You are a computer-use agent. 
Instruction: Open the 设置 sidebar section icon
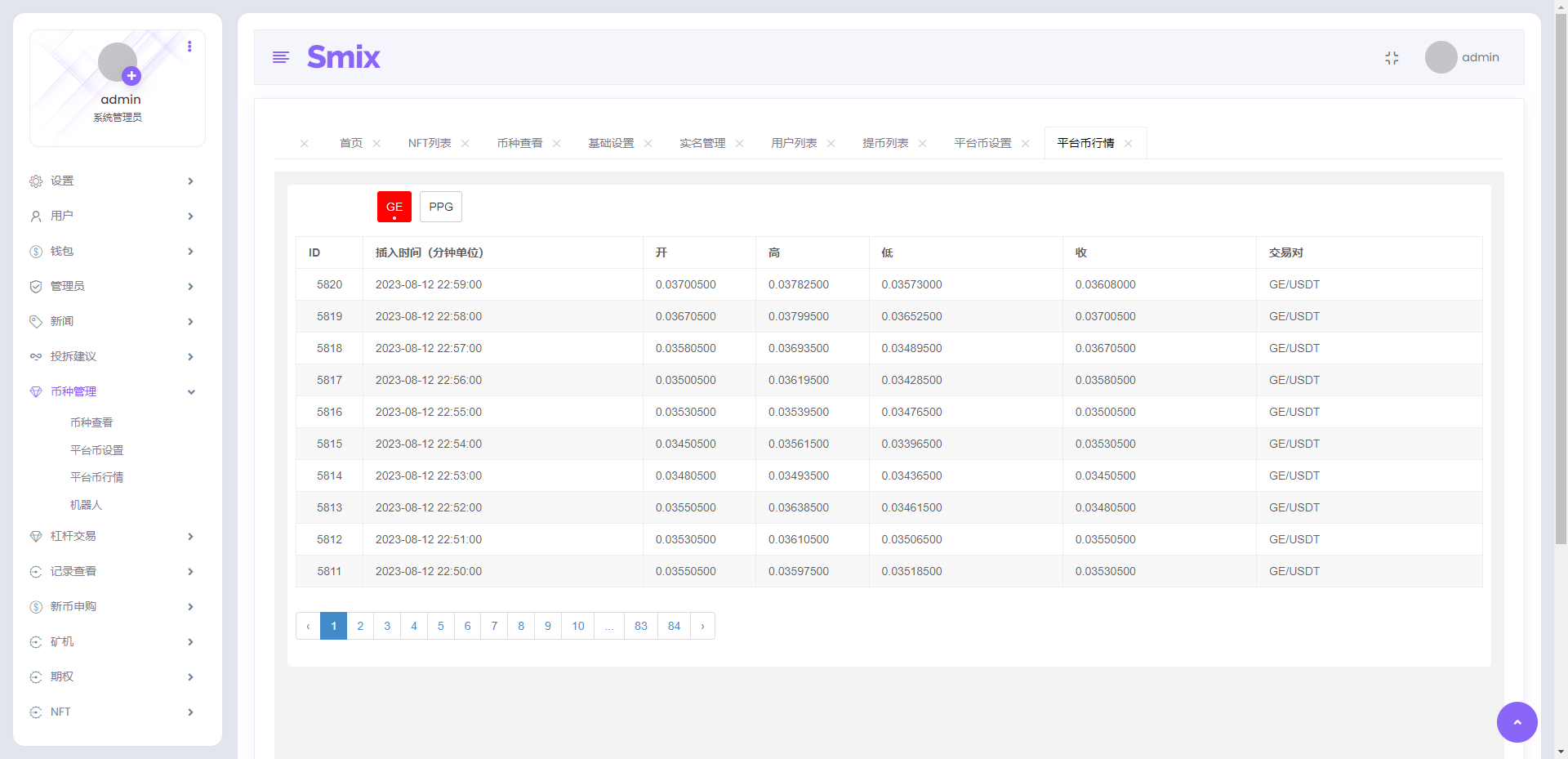[36, 181]
